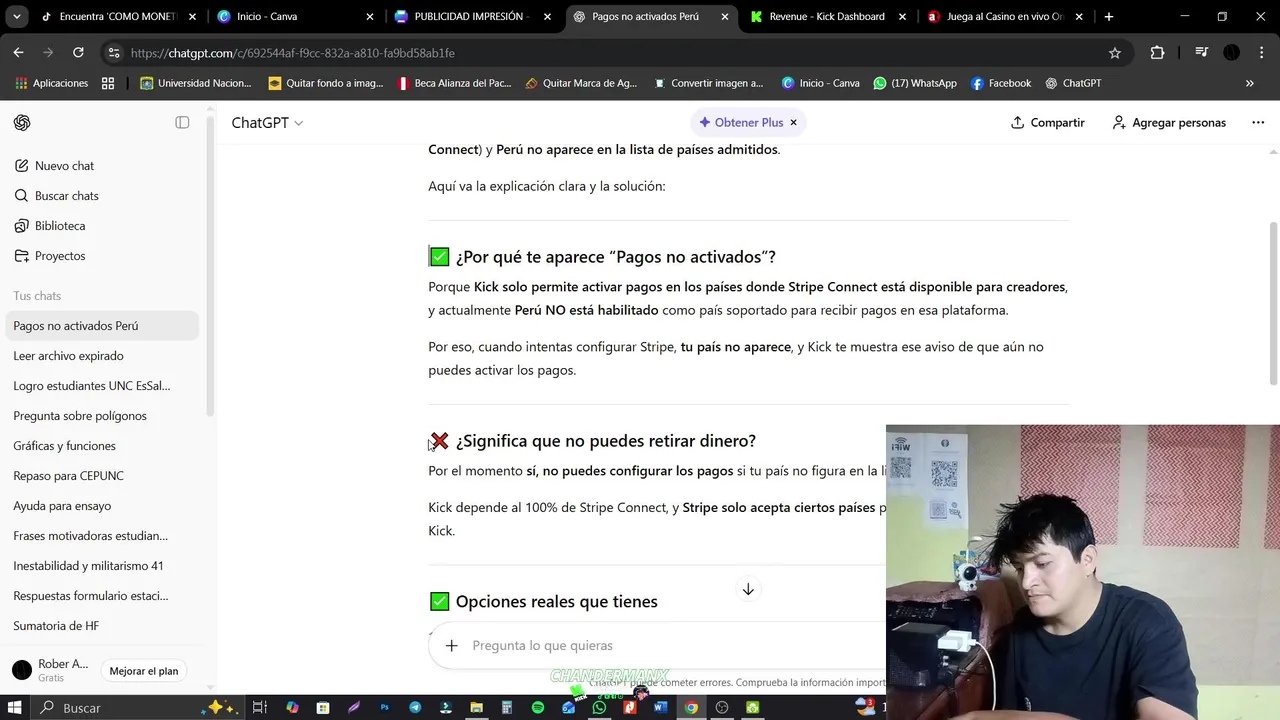Open Photoshop from the taskbar
1280x720 pixels.
point(384,707)
